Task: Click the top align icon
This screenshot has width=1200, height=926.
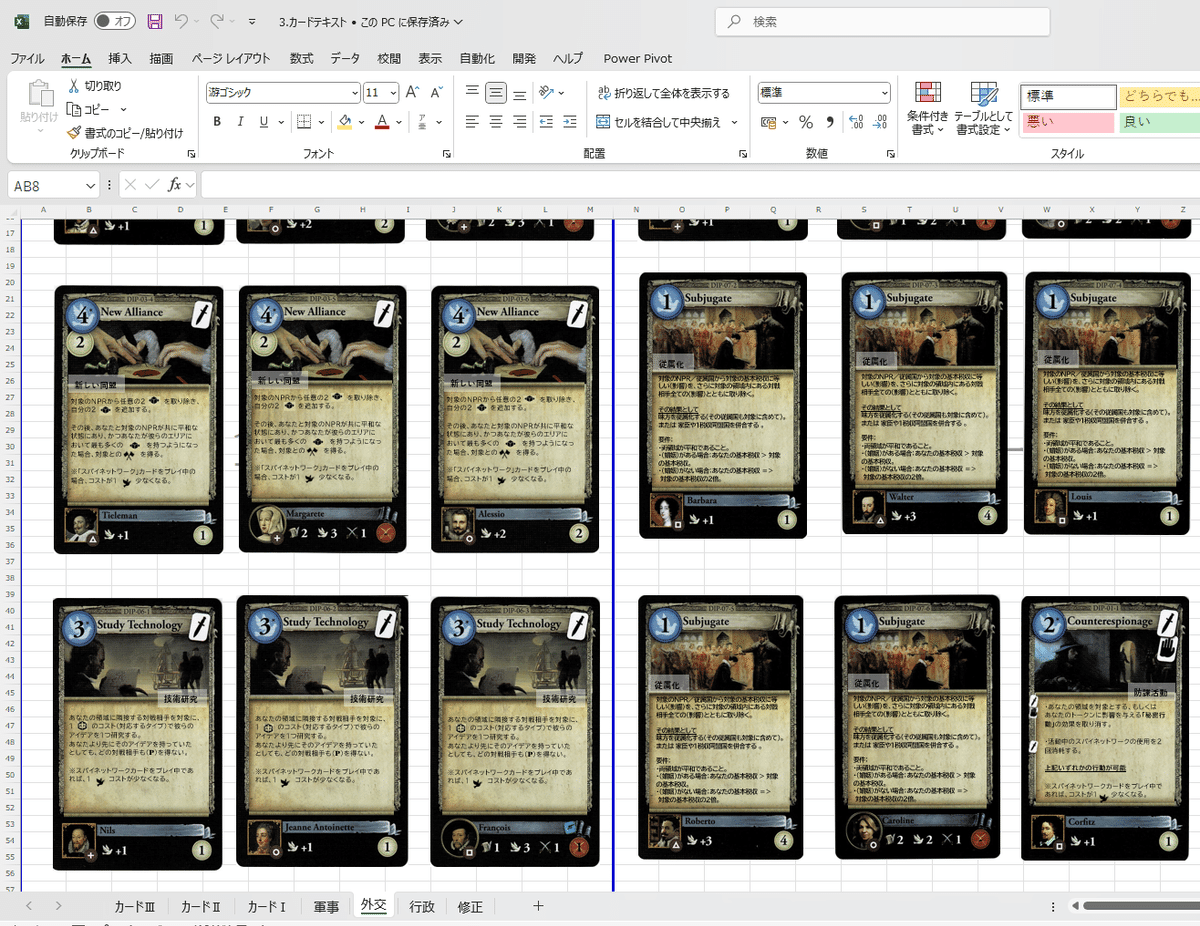Action: pyautogui.click(x=472, y=92)
